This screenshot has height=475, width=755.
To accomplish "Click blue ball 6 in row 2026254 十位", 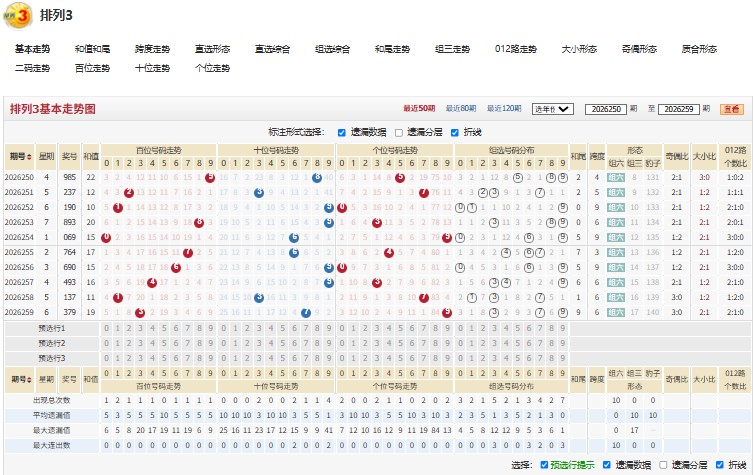I will [x=294, y=238].
